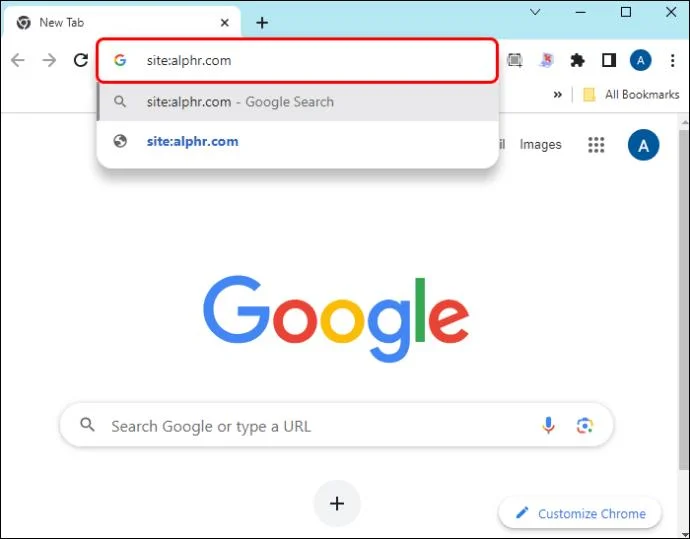Switch to the New Tab tab
Viewport: 690px width, 539px height.
[120, 22]
